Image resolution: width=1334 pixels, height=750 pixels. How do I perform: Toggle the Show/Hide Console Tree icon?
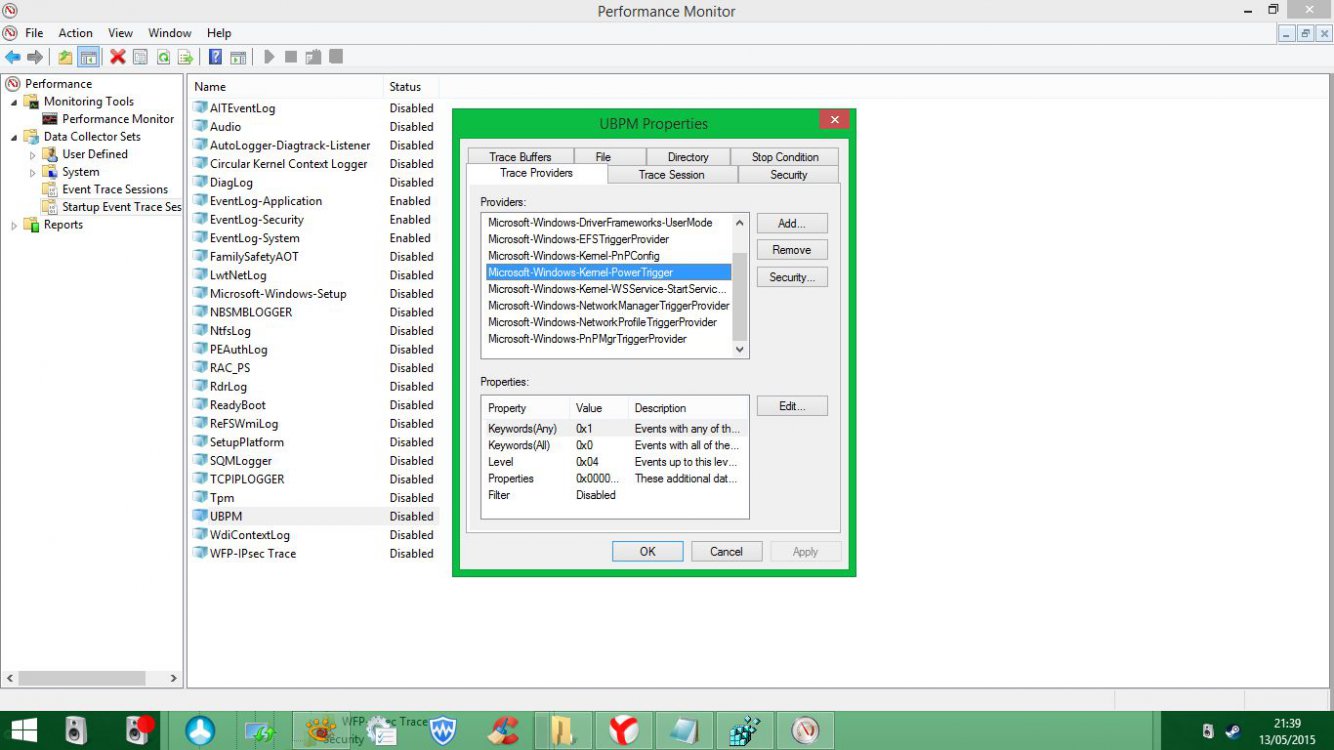(88, 57)
